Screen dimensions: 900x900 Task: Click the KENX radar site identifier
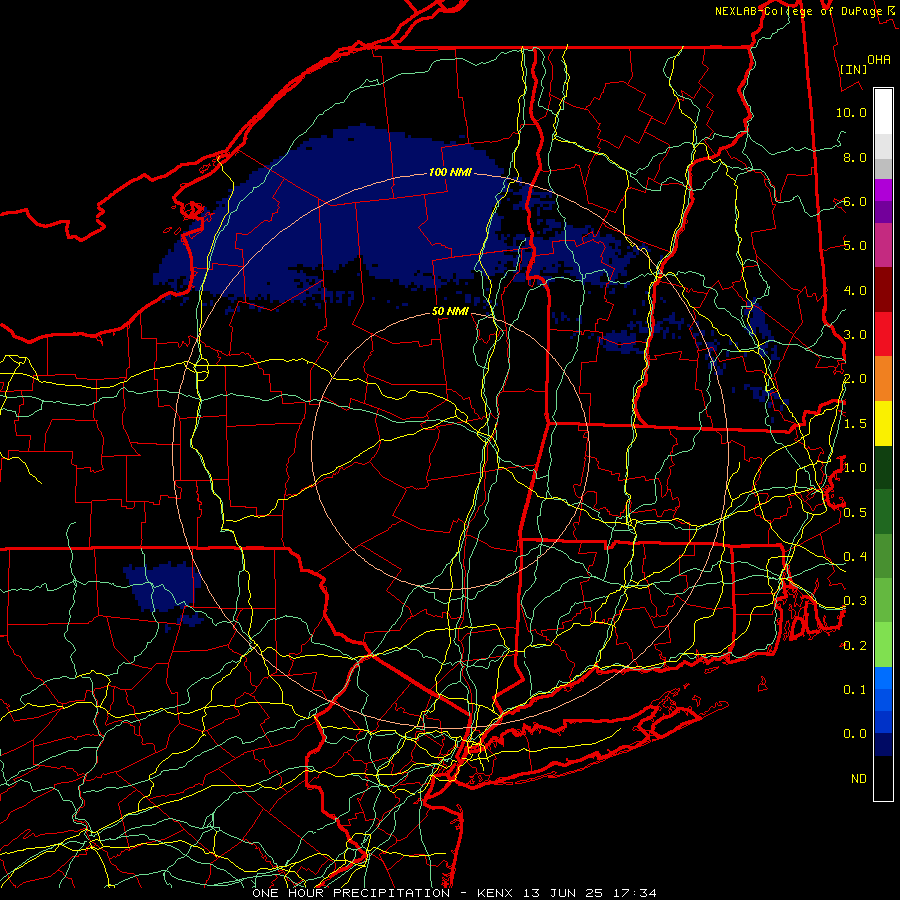point(497,893)
